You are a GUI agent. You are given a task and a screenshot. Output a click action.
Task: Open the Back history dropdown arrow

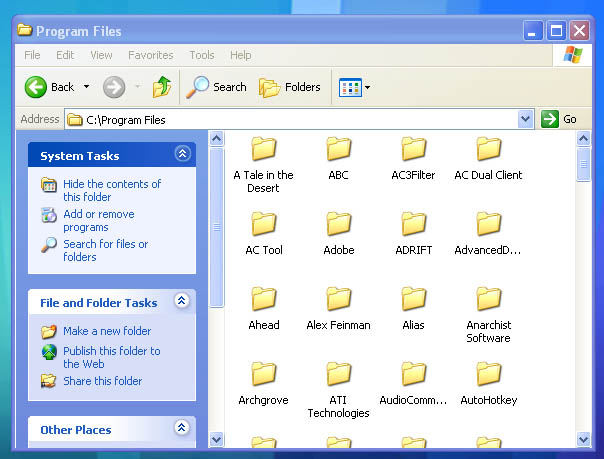point(87,87)
